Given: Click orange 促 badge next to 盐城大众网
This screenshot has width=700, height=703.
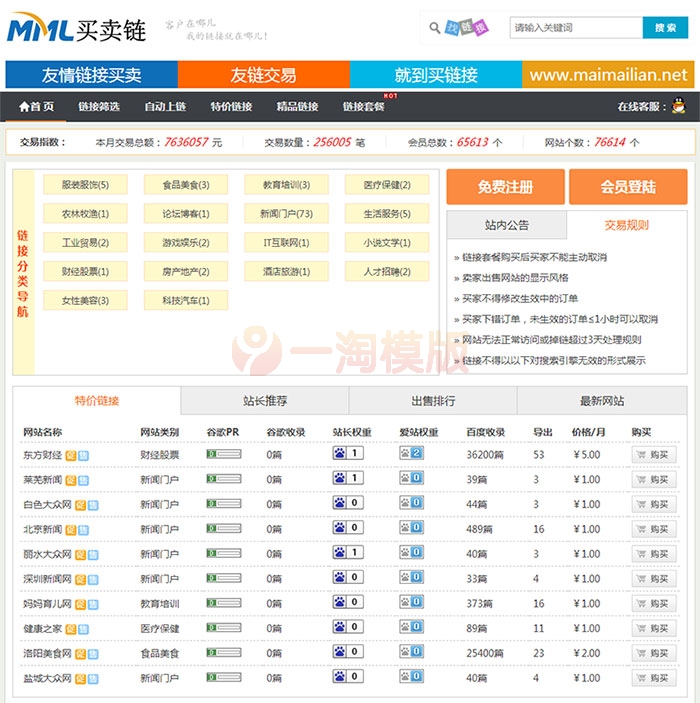Looking at the screenshot, I should click(80, 679).
